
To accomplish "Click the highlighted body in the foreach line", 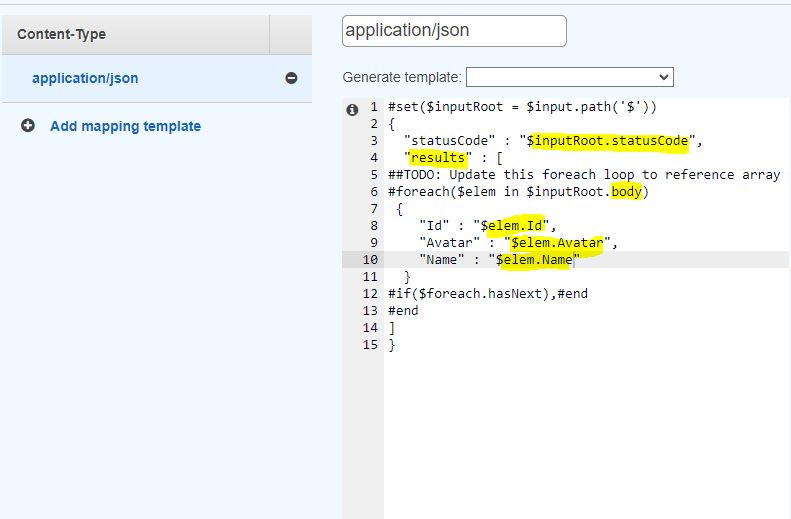I will [x=626, y=192].
